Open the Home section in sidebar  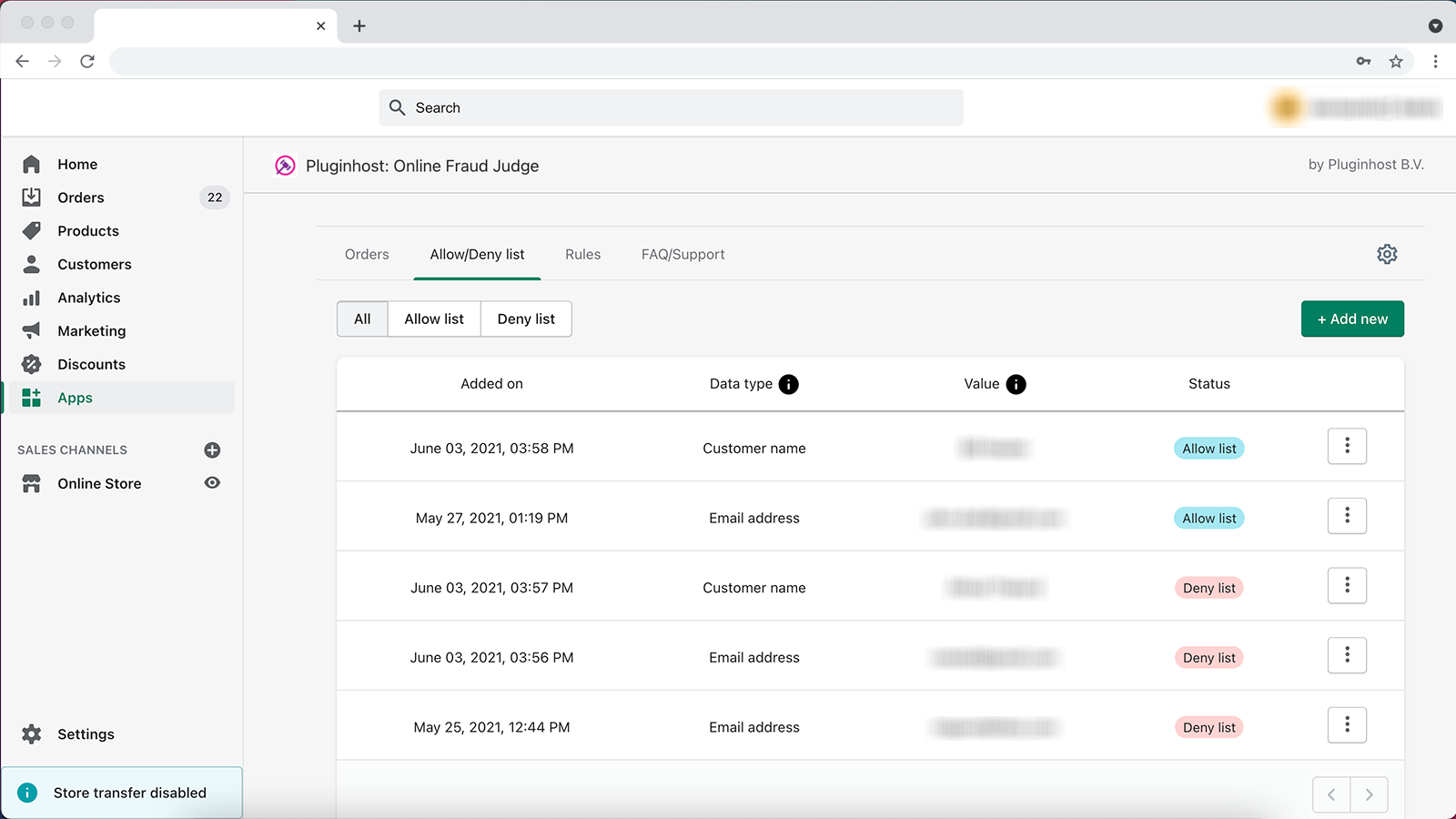point(77,164)
